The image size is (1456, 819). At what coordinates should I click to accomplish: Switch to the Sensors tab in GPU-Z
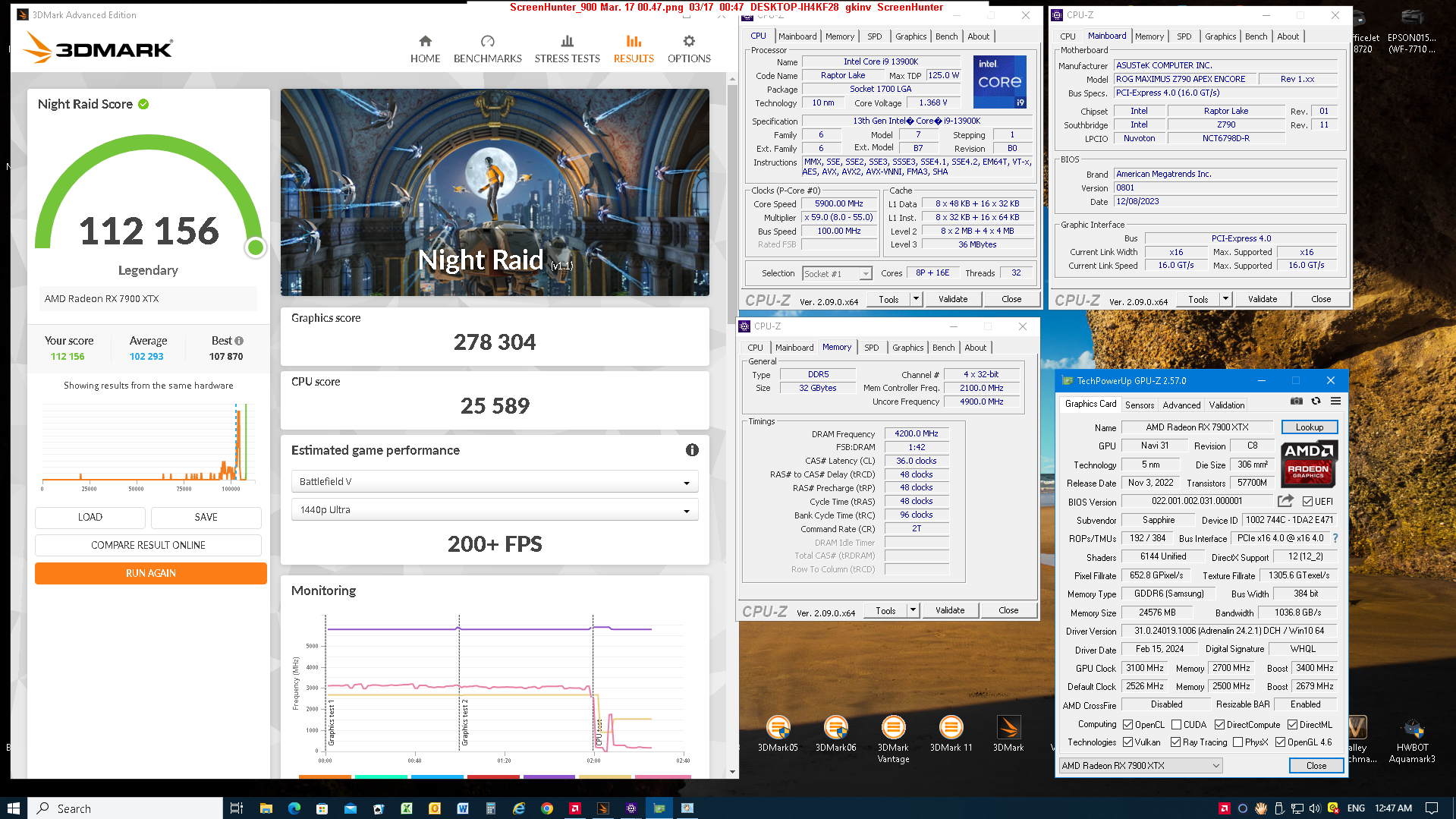(1139, 405)
